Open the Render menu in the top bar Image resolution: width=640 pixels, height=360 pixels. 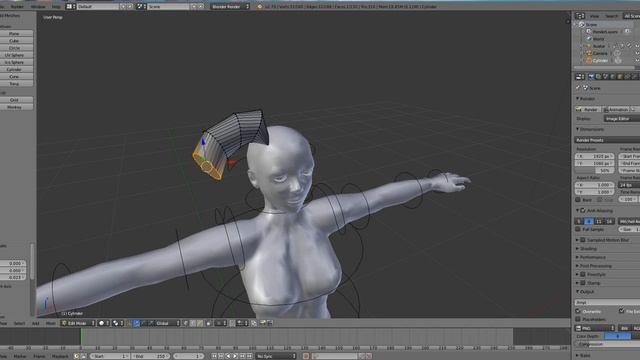click(17, 7)
